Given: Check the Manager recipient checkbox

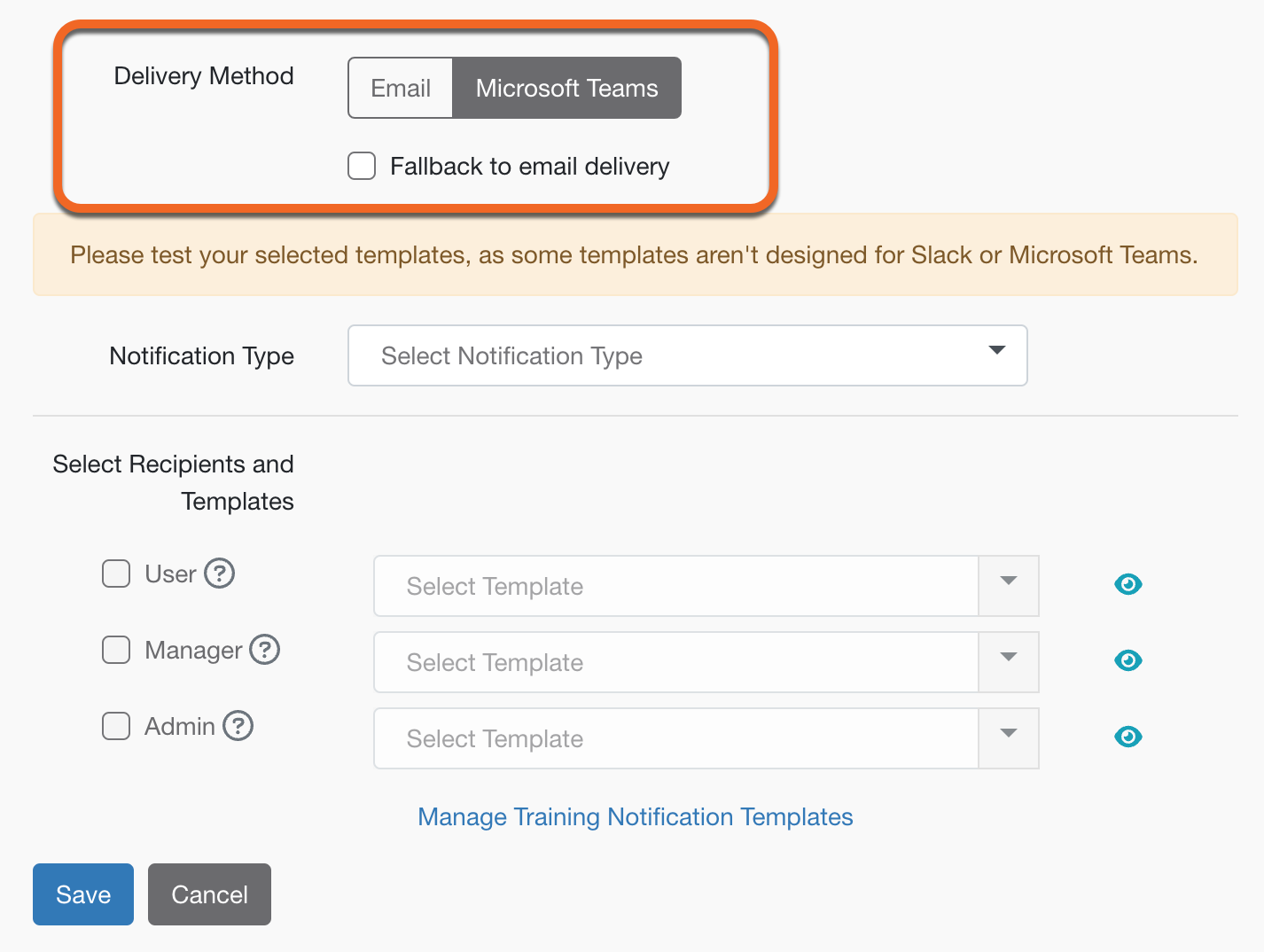Looking at the screenshot, I should click(115, 650).
